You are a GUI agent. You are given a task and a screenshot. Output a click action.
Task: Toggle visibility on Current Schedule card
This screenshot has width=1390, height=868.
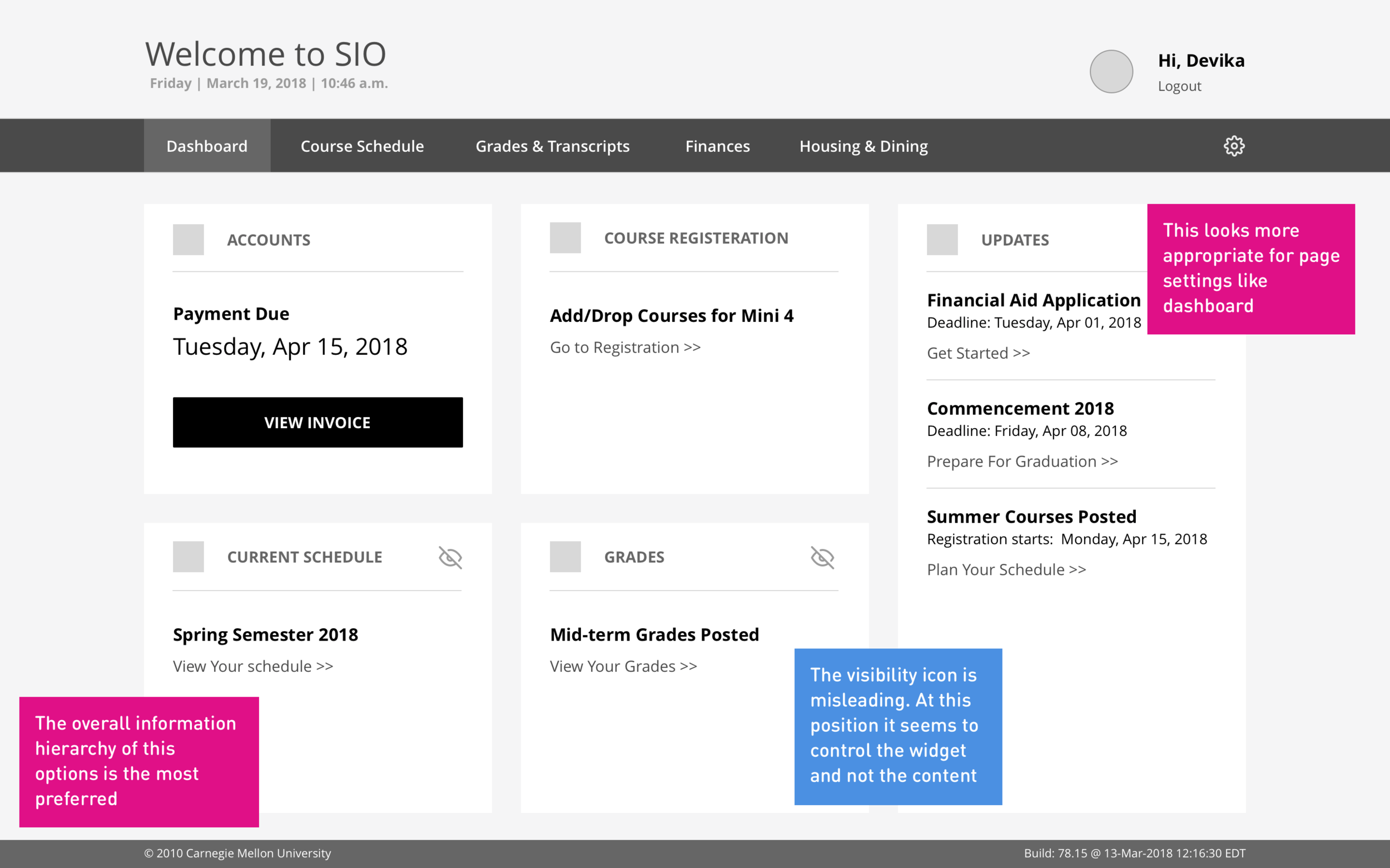(x=450, y=557)
